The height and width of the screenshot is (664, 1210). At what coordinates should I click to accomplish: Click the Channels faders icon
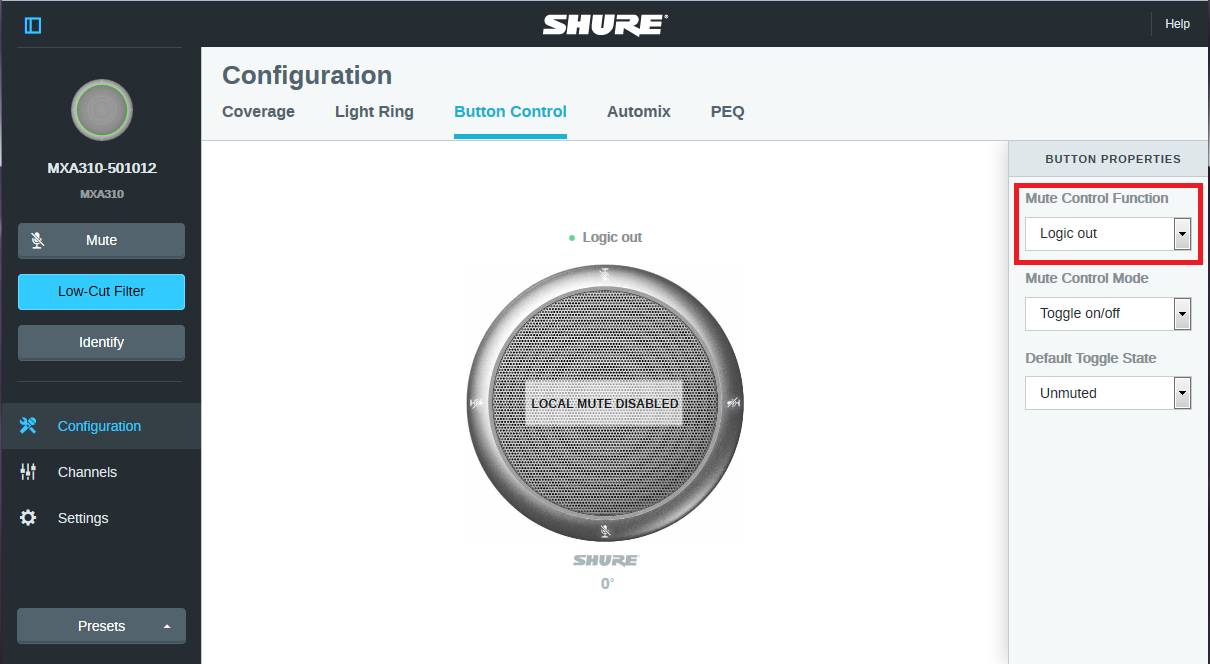[28, 472]
